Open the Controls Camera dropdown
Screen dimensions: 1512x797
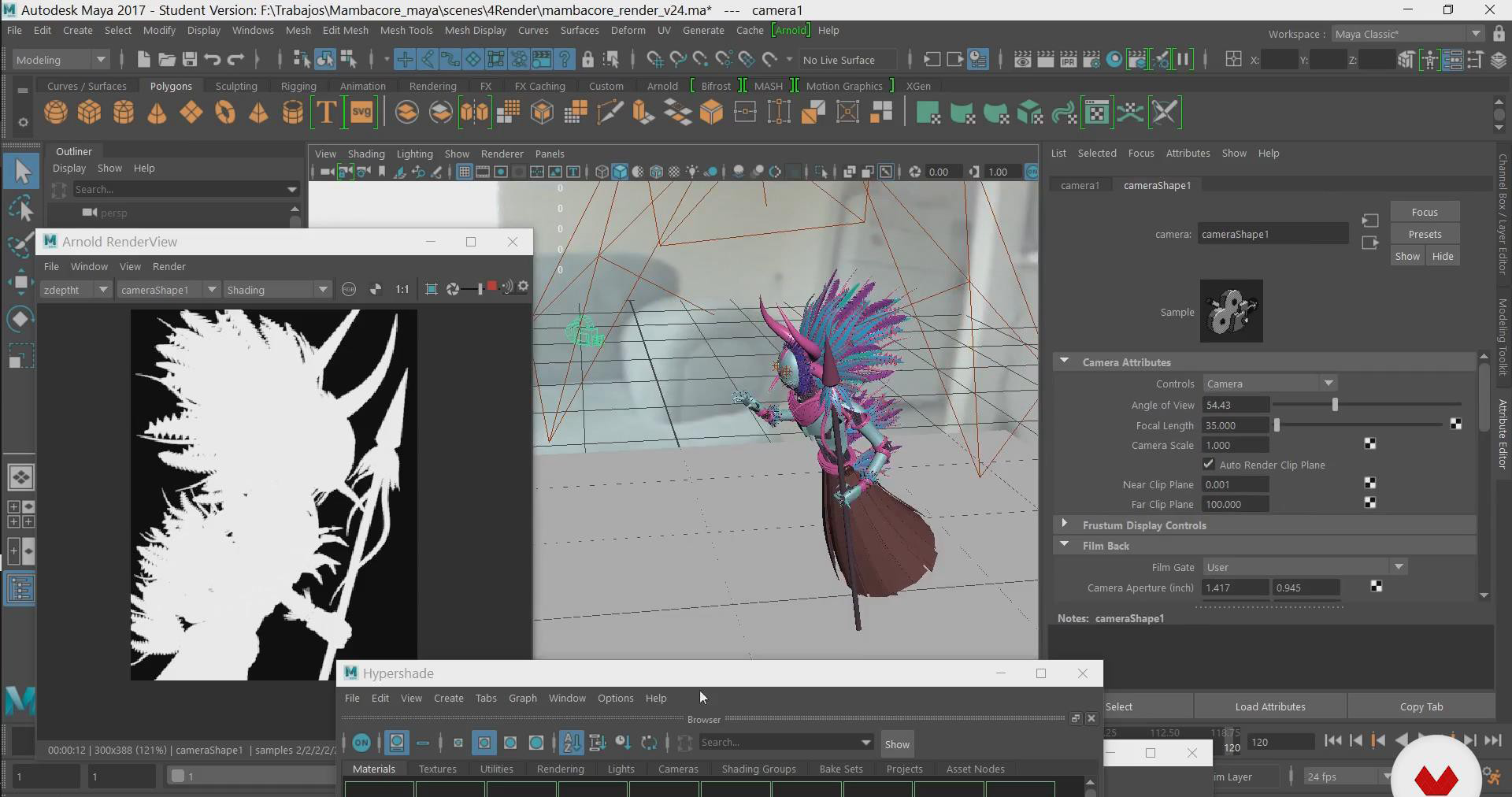pyautogui.click(x=1269, y=384)
